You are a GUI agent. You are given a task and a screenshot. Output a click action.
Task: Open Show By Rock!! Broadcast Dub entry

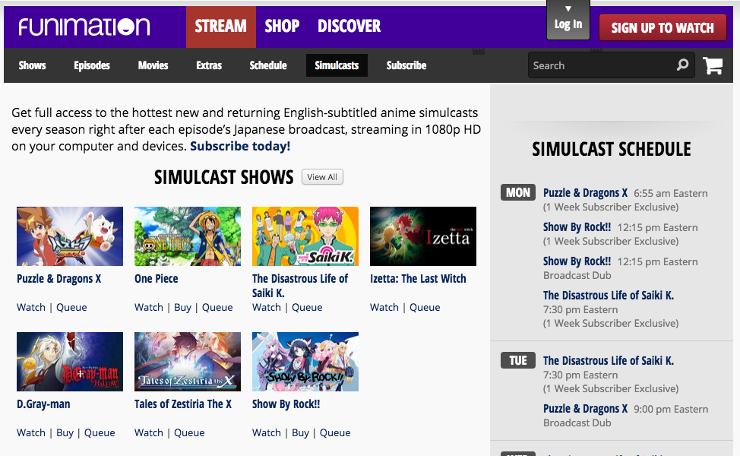[577, 261]
